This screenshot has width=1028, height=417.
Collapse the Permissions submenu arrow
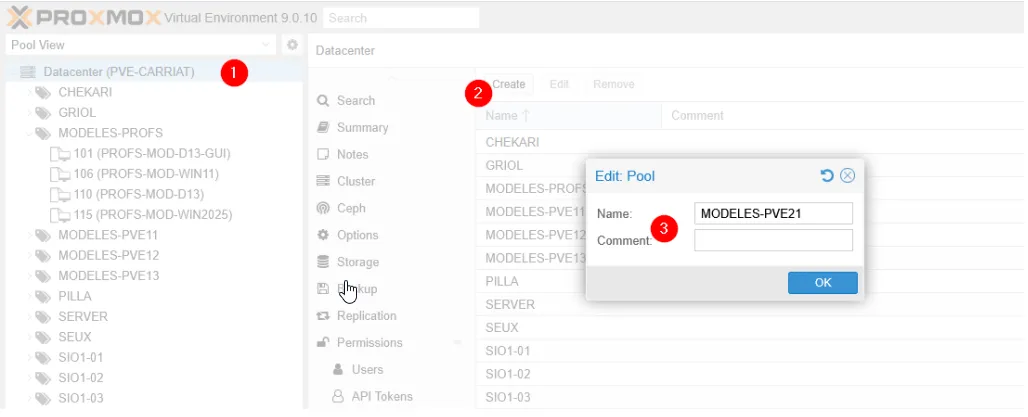click(458, 343)
